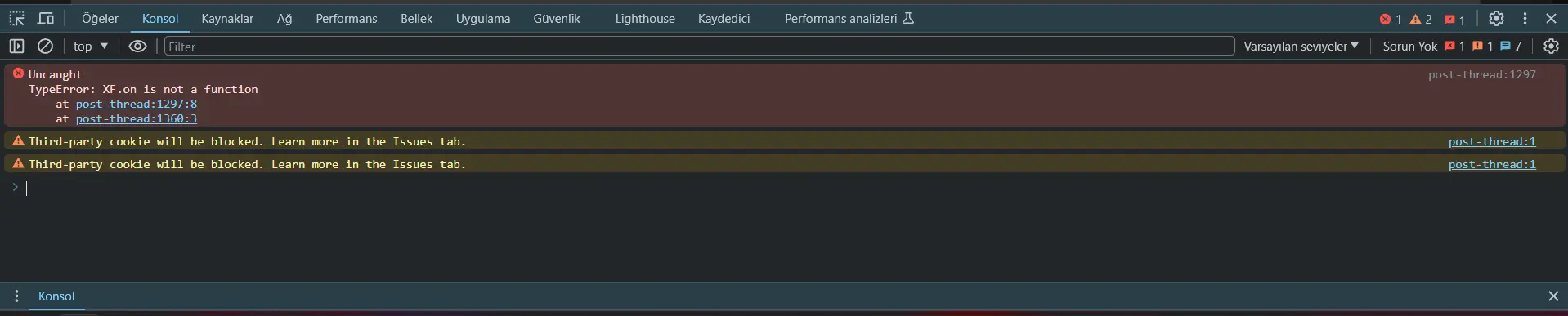Open first cookie warning's post-thread:1 link
Image resolution: width=1568 pixels, height=316 pixels.
1492,141
